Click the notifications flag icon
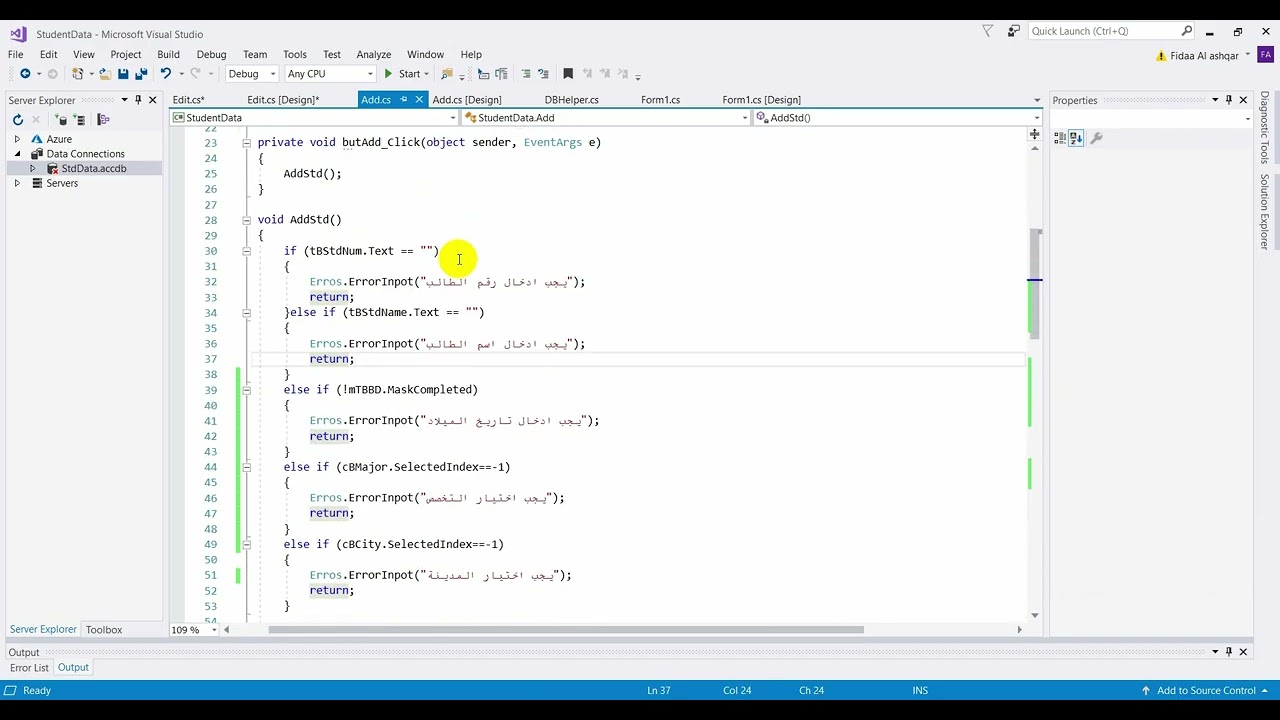Viewport: 1280px width, 720px height. pyautogui.click(x=987, y=31)
